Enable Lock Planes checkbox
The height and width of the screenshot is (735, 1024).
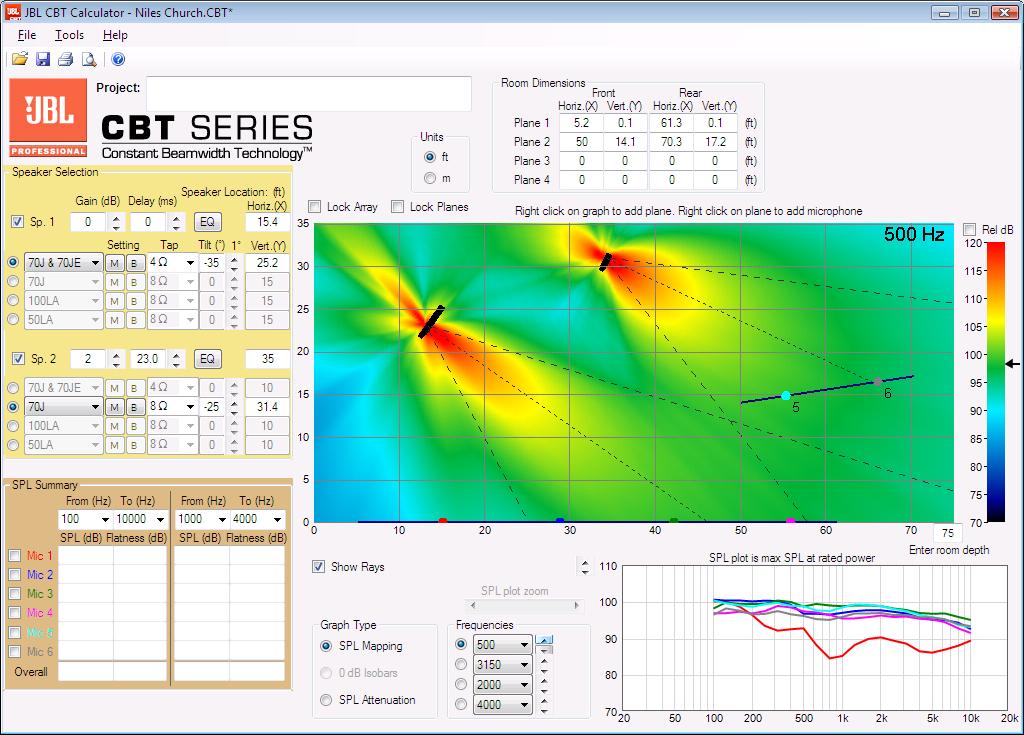[x=397, y=207]
